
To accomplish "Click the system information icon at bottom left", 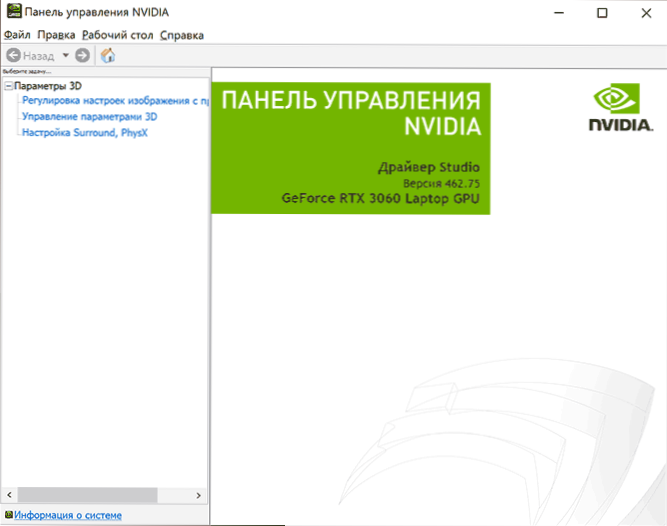I will 9,515.
